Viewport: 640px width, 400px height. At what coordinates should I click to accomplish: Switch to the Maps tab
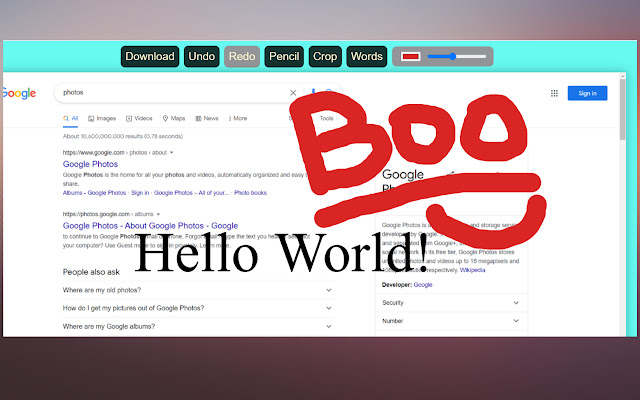click(174, 118)
